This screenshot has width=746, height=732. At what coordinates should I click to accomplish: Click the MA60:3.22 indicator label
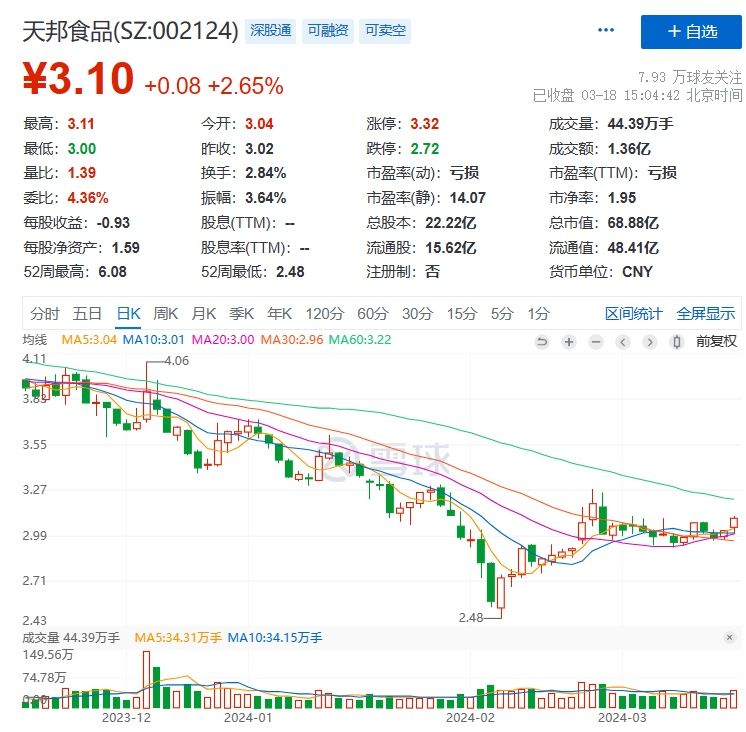pyautogui.click(x=360, y=340)
